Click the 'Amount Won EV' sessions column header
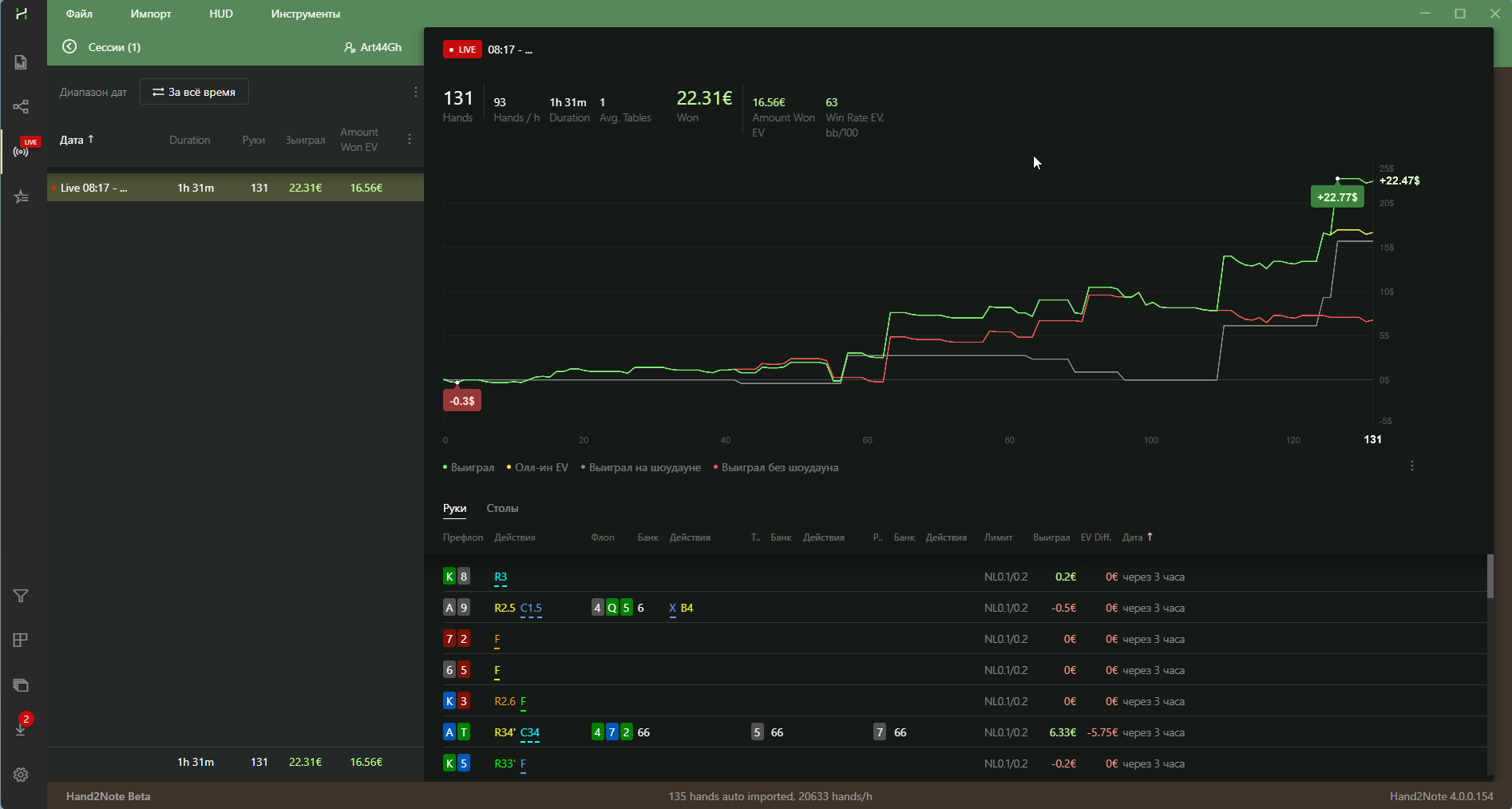The image size is (1512, 809). click(x=359, y=140)
